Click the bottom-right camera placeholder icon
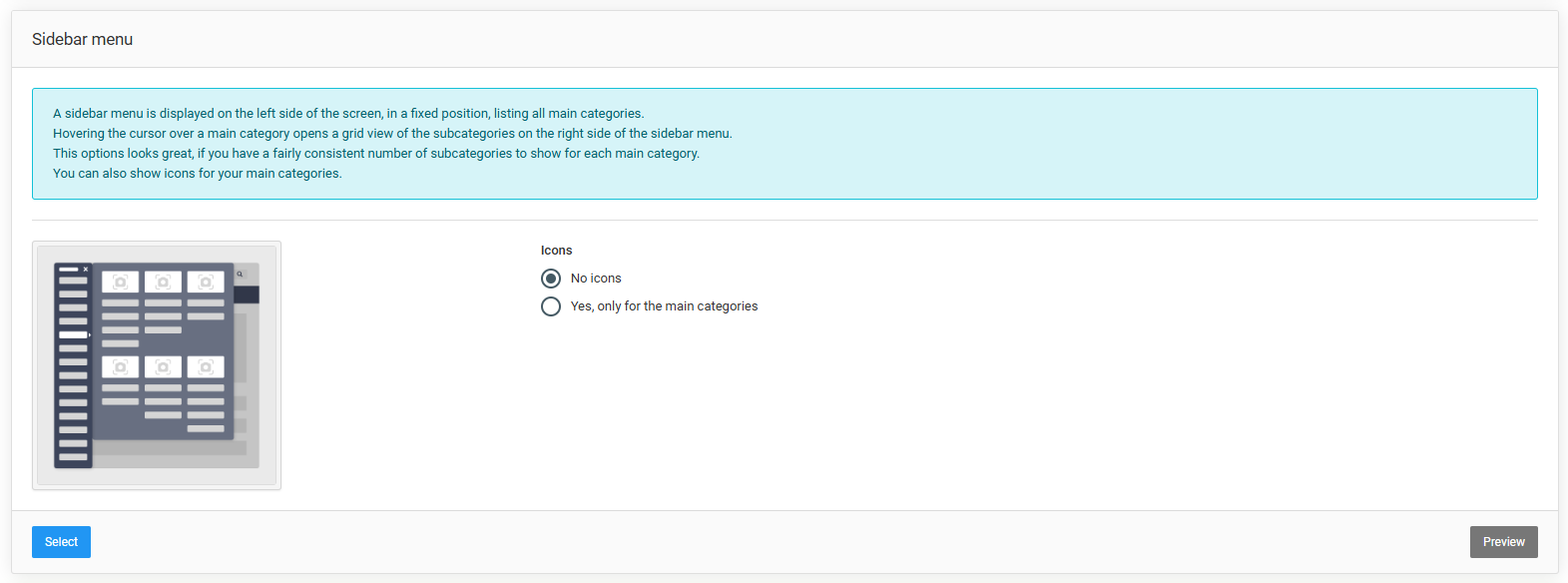This screenshot has width=1568, height=583. pyautogui.click(x=206, y=366)
